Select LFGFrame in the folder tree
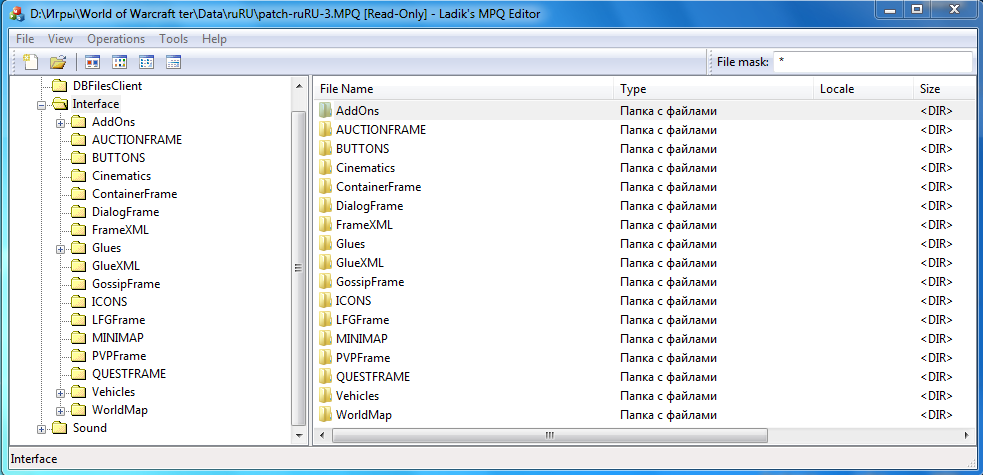This screenshot has height=475, width=983. point(118,320)
